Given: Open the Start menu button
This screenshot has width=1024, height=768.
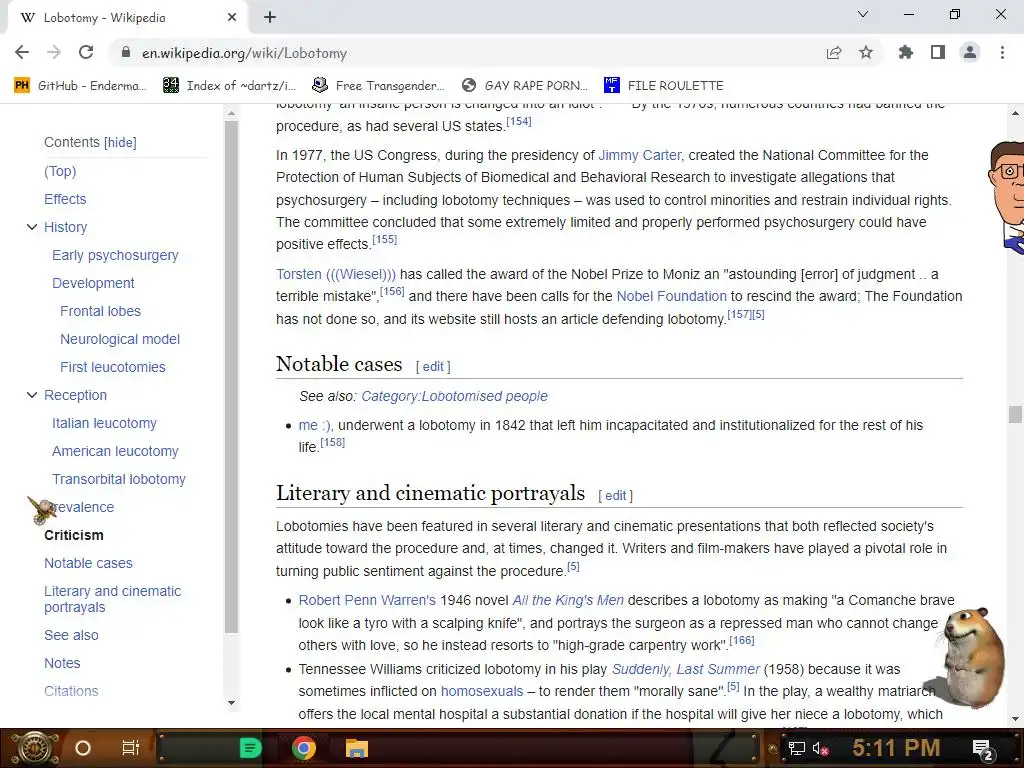Looking at the screenshot, I should 34,748.
